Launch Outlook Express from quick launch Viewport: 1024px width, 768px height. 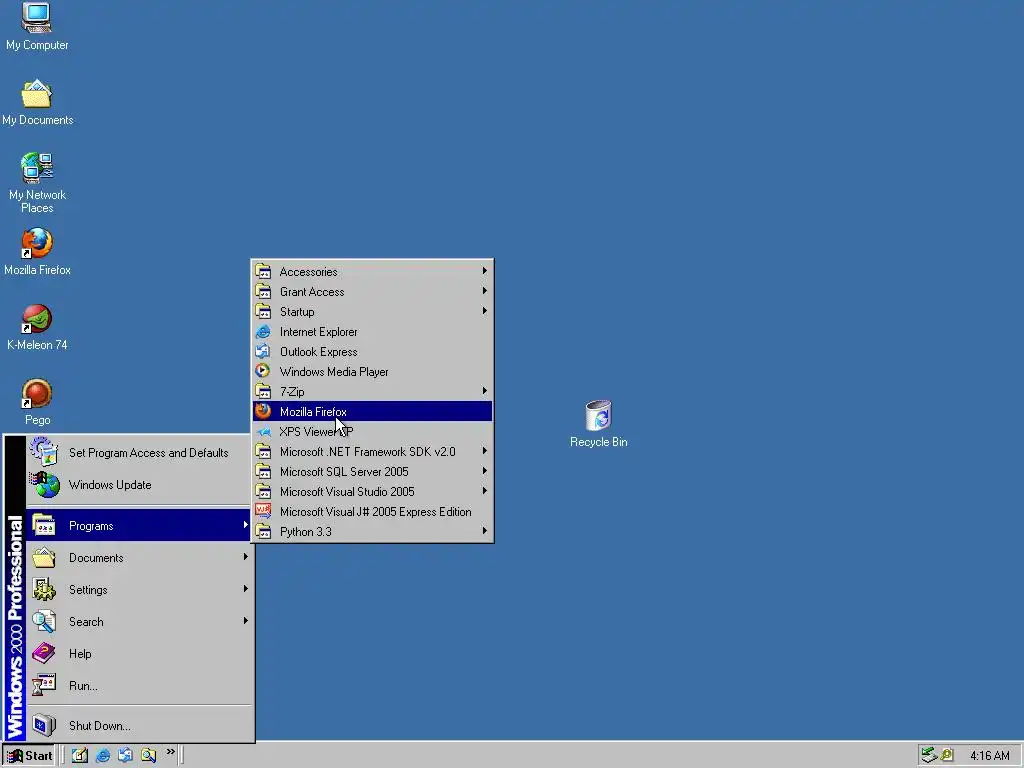tap(125, 755)
